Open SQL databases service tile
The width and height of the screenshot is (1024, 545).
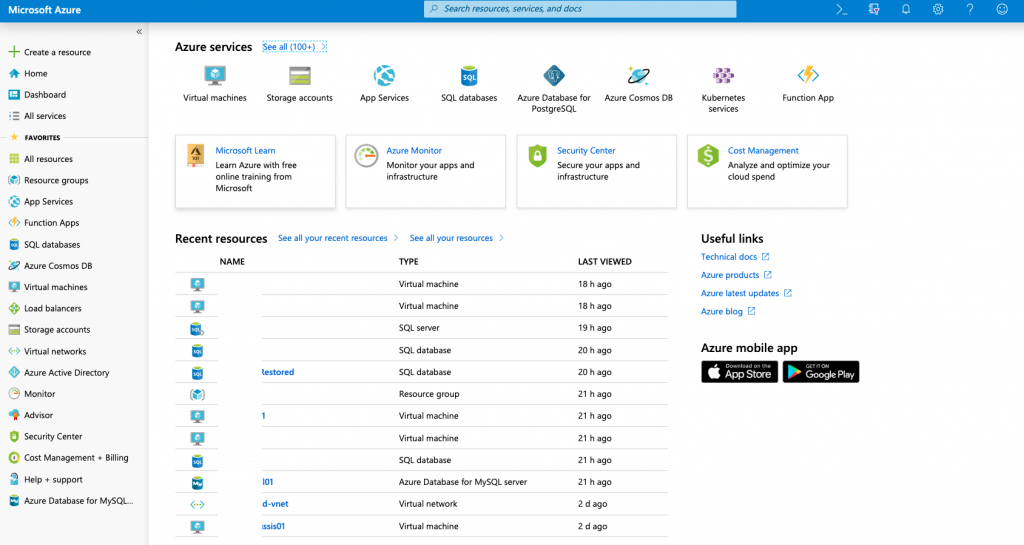469,84
